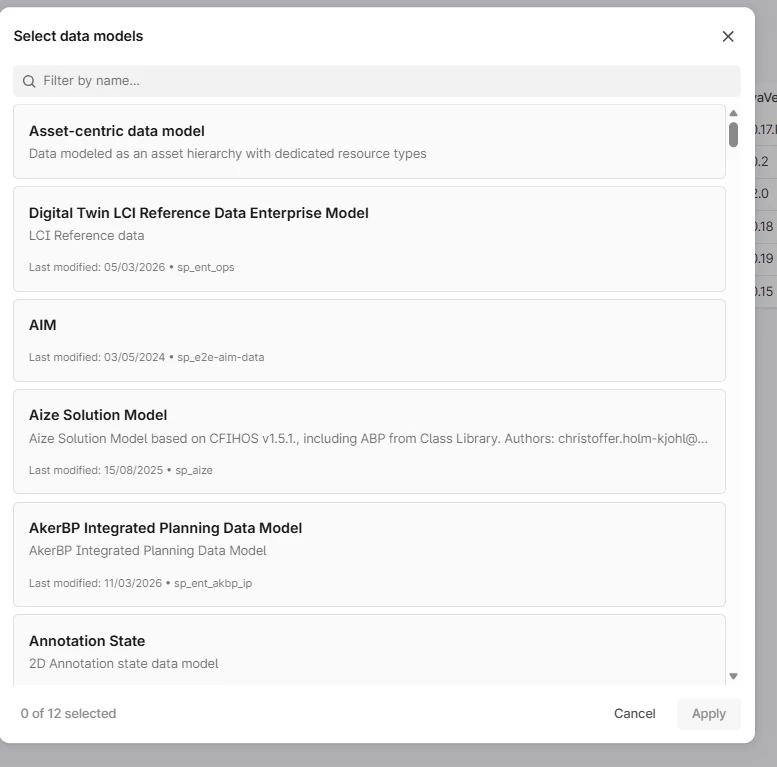This screenshot has width=777, height=767.
Task: Click the scrollbar up arrow
Action: (x=733, y=113)
